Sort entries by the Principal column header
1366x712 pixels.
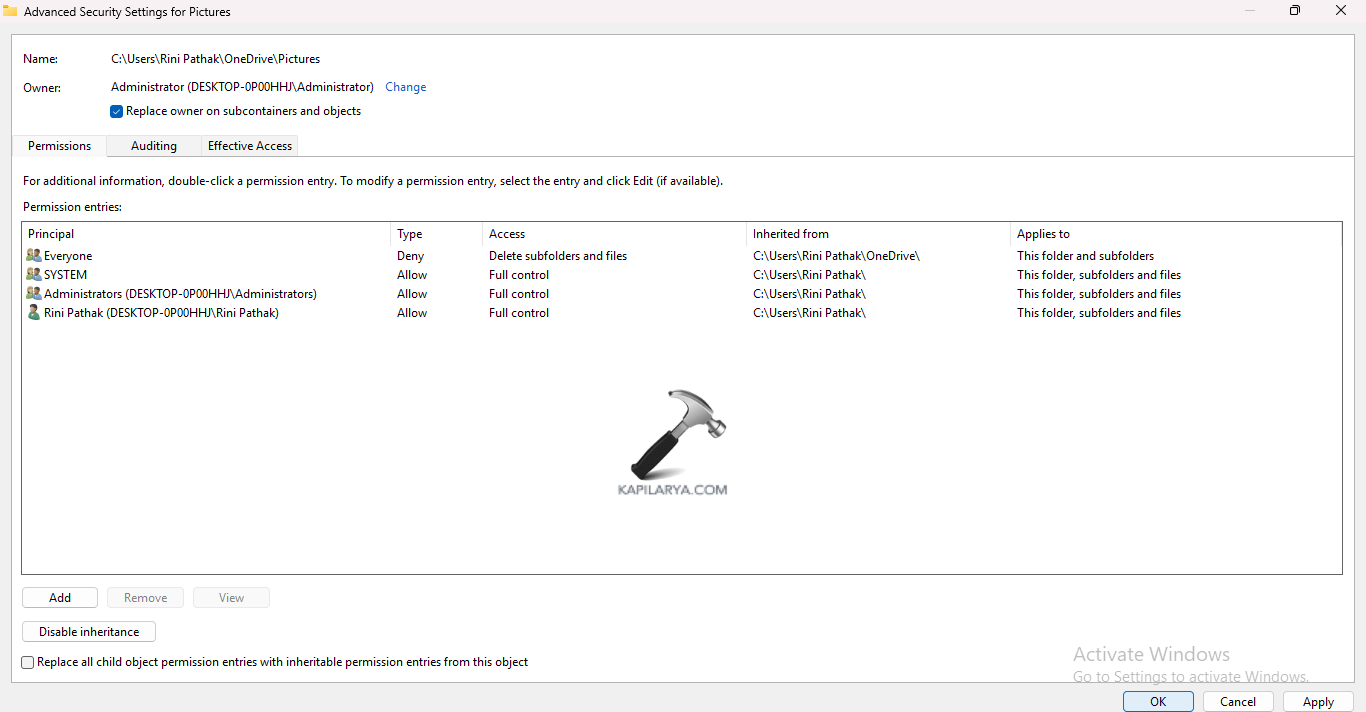(x=51, y=234)
